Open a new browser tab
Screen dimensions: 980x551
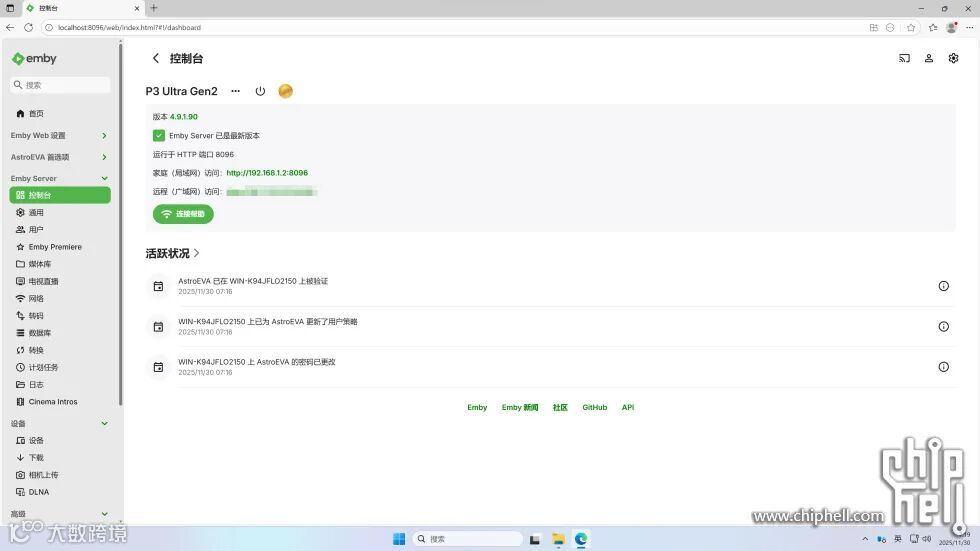click(154, 8)
